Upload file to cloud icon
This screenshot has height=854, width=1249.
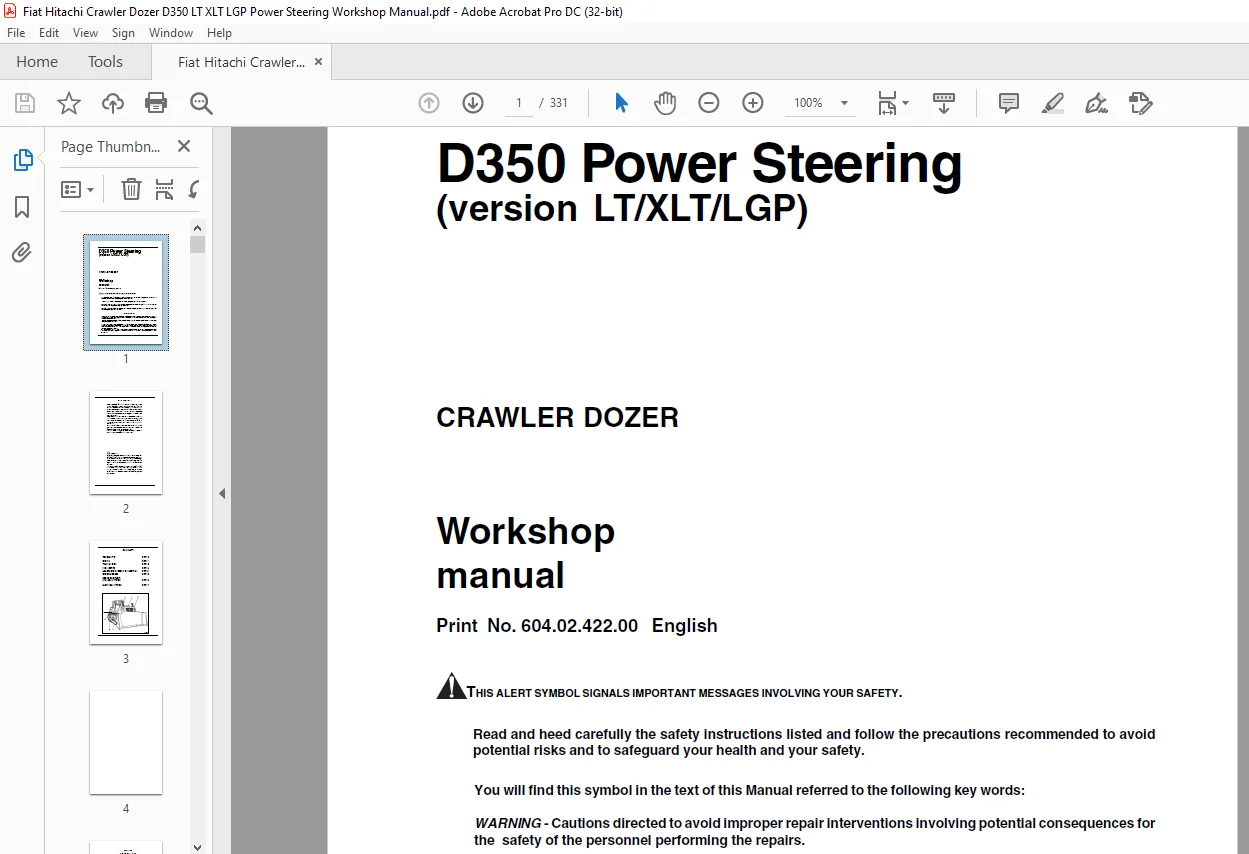[x=113, y=103]
